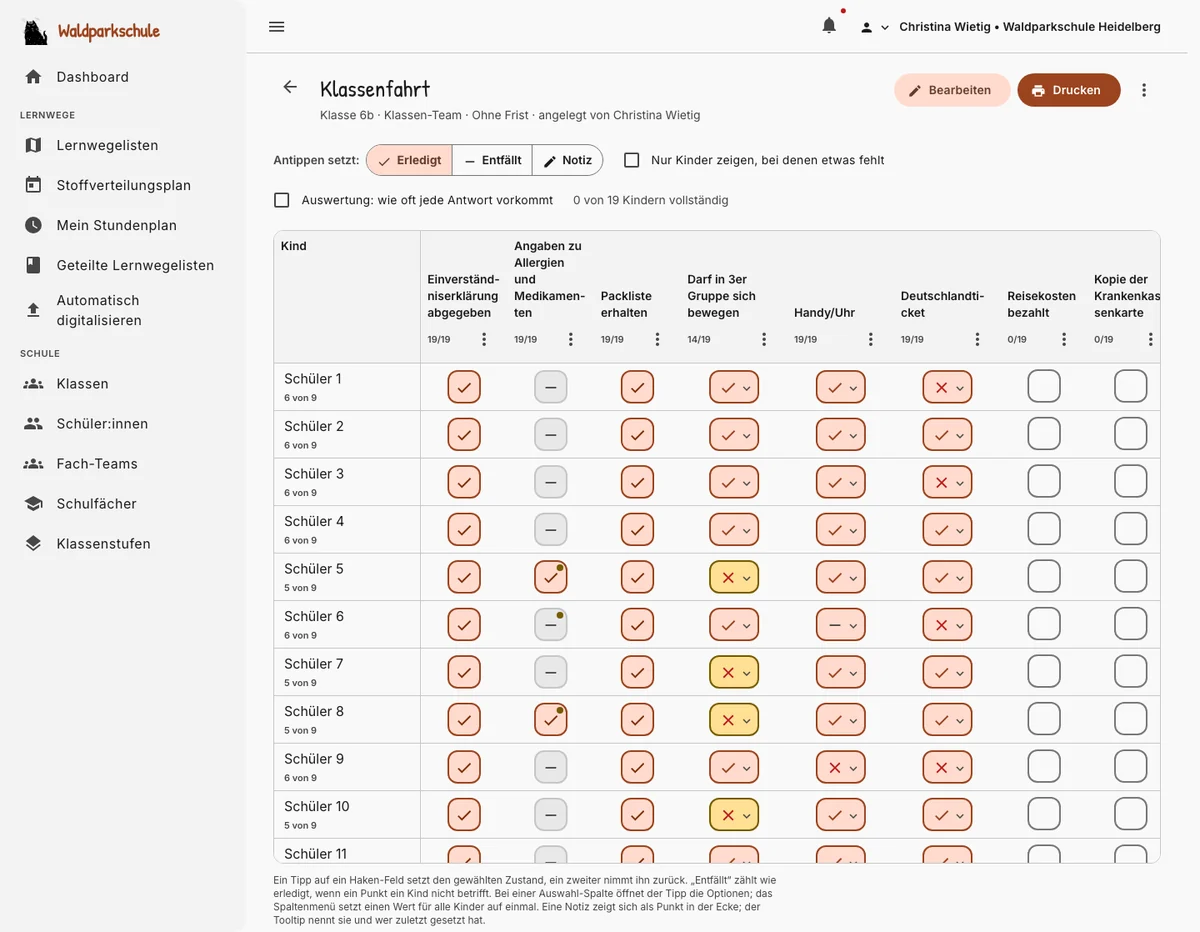Toggle Allergien field with note for Schüler 5
Screen dimensions: 1200x932
550,577
